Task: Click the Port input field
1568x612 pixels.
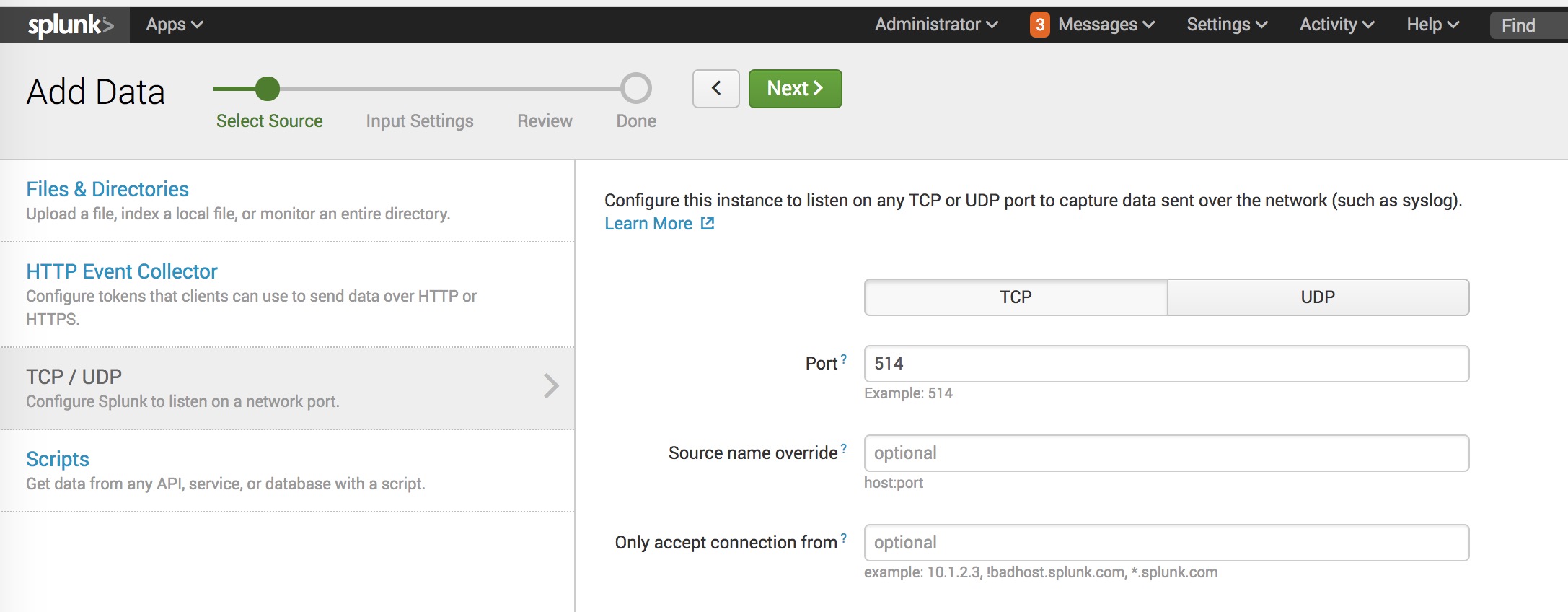Action: [x=1166, y=364]
